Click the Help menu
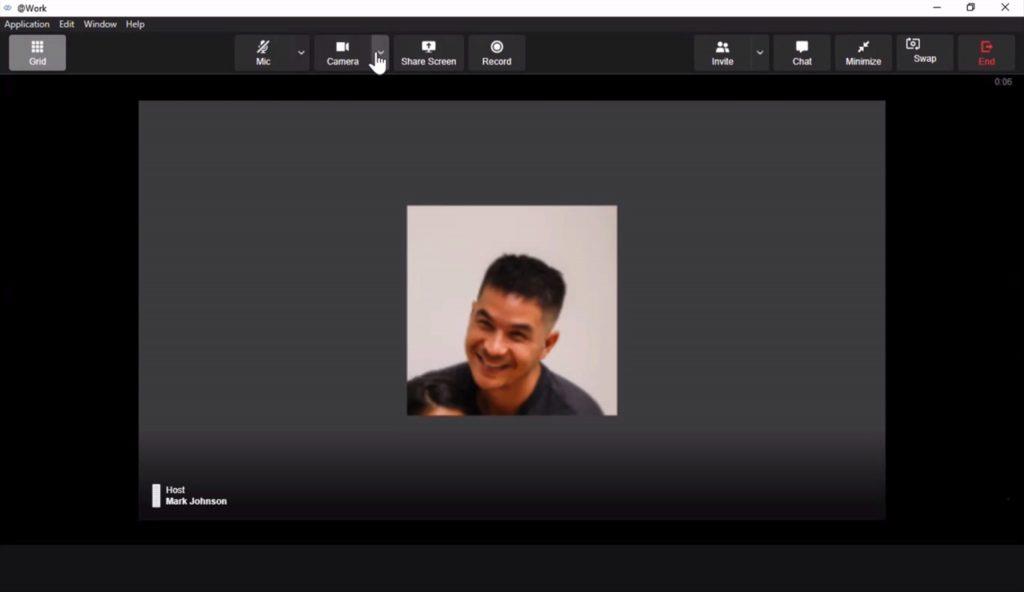 point(135,24)
